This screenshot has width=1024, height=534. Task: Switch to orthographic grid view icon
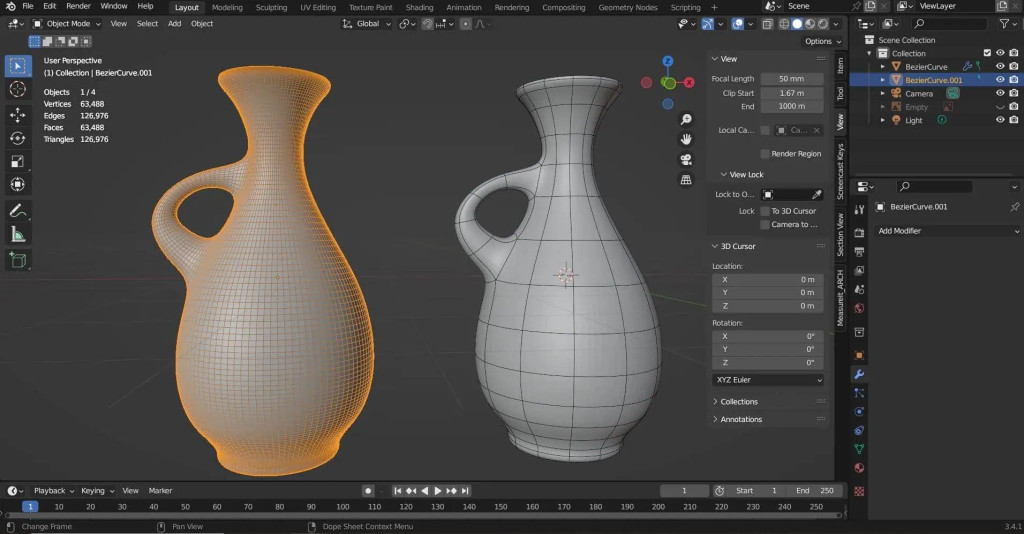tap(686, 181)
